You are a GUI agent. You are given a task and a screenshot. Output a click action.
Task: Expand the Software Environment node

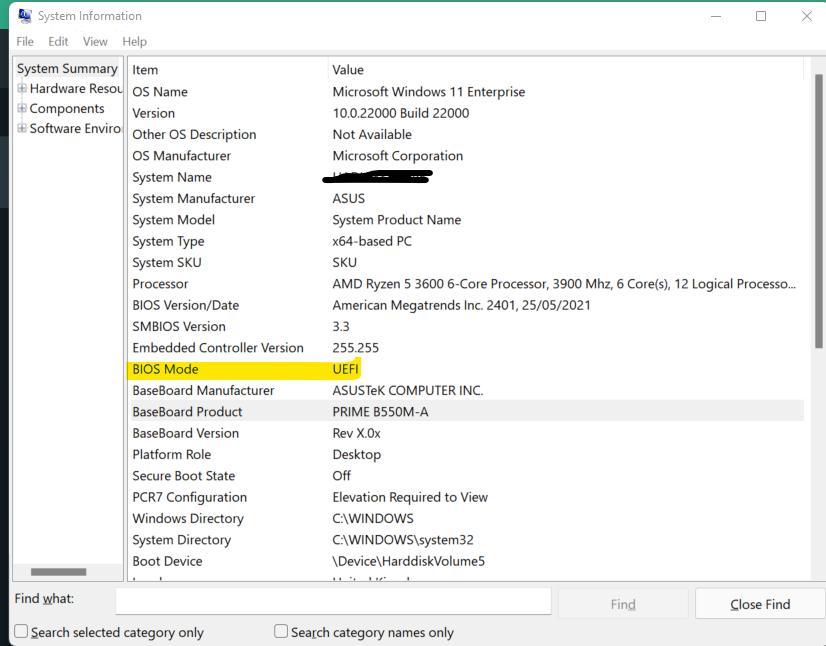click(x=21, y=128)
